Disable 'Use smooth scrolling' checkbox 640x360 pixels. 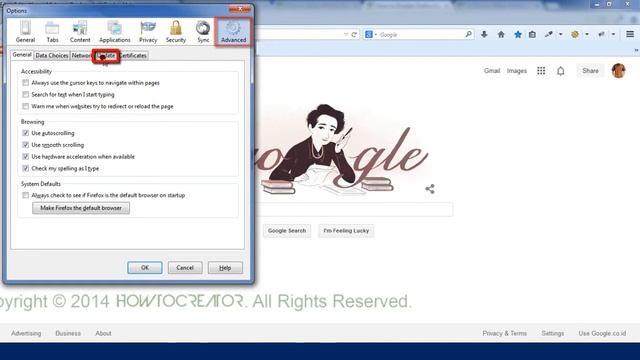click(x=26, y=145)
